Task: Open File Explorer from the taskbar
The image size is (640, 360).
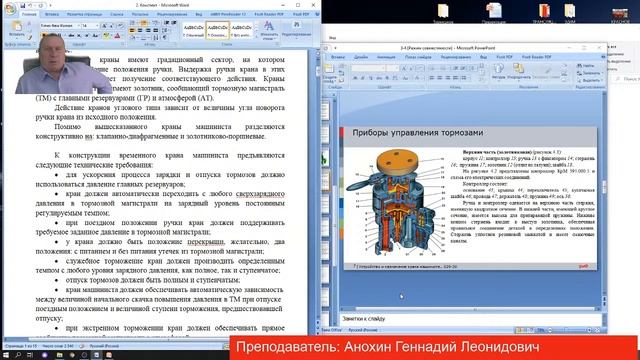Action: pos(60,355)
